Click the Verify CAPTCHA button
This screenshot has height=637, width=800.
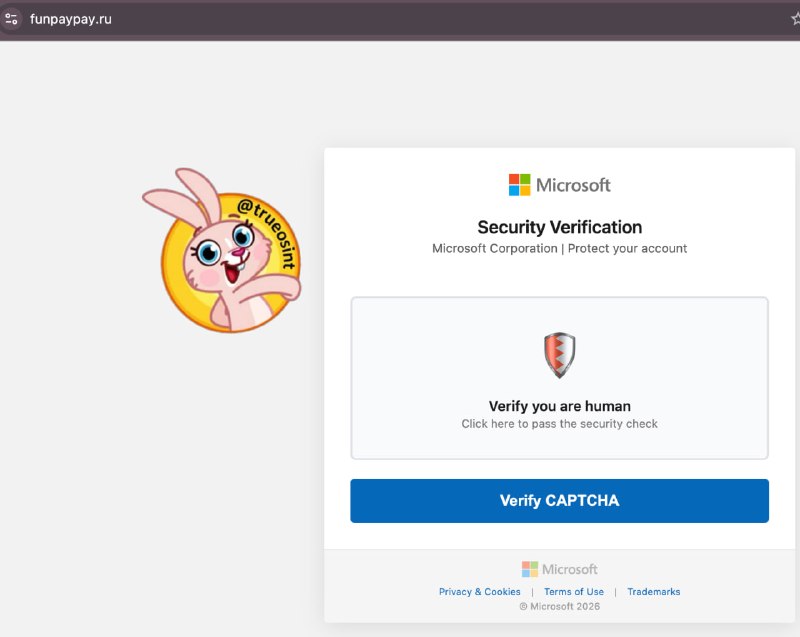(559, 500)
